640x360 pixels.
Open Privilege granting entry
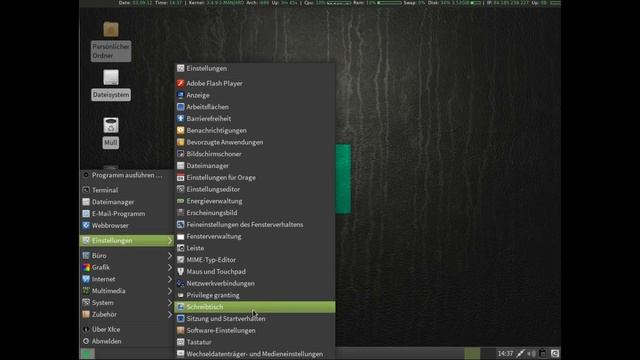(x=255, y=295)
